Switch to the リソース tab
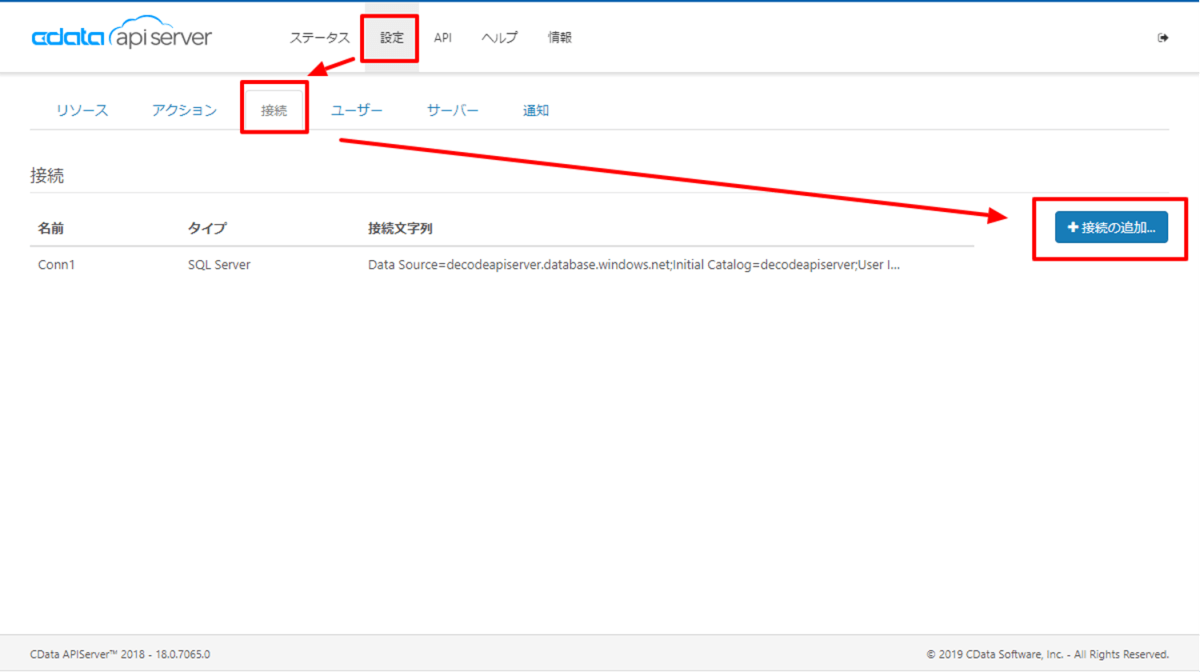1200x672 pixels. pos(82,110)
